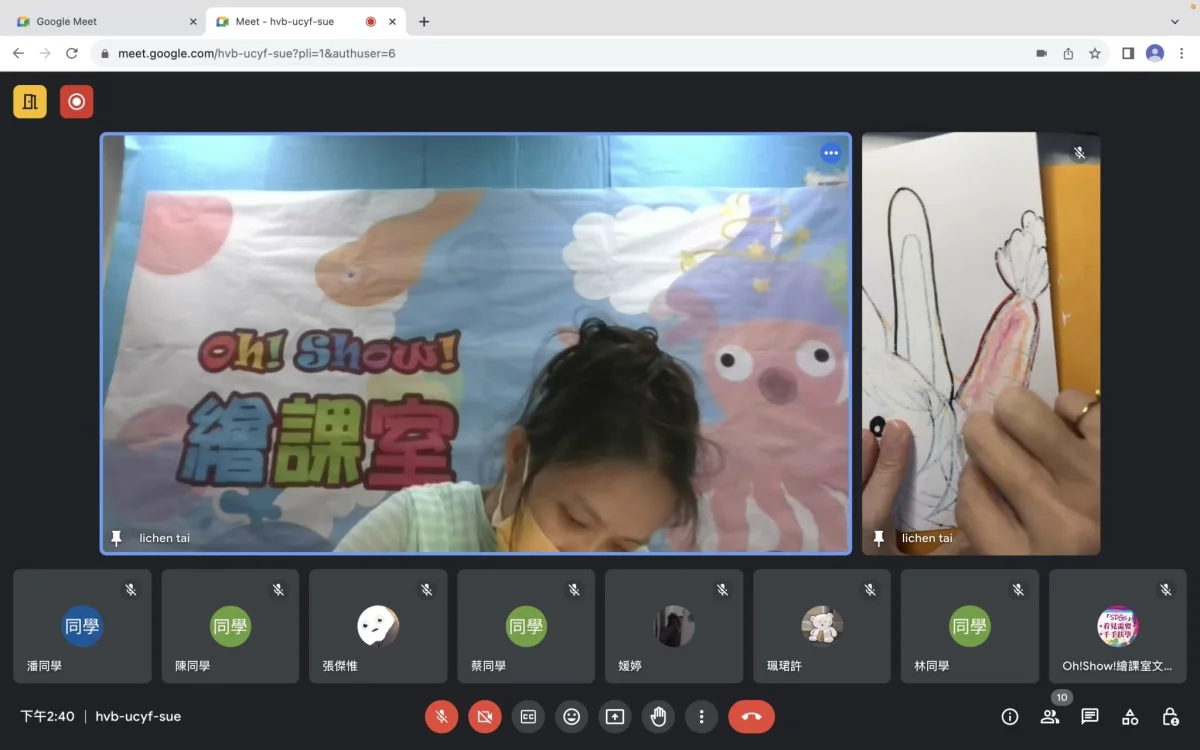Select the main lichen tai video tile
The height and width of the screenshot is (750, 1200).
(476, 343)
